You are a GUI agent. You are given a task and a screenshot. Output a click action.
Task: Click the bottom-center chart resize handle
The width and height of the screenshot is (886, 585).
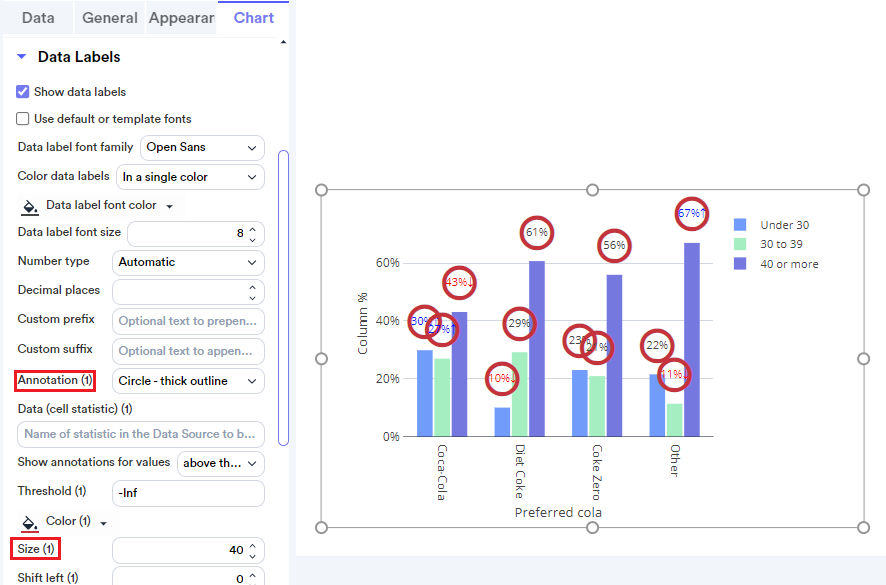click(592, 527)
